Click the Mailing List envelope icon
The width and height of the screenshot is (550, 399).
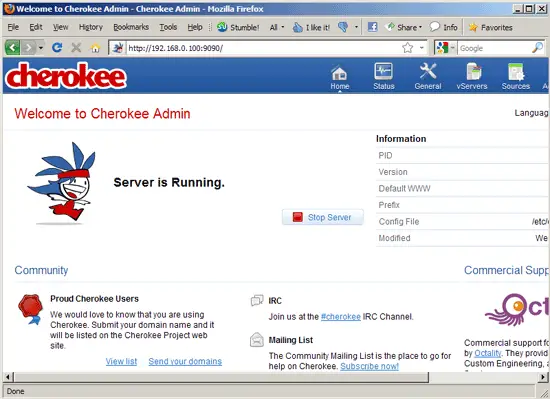(x=257, y=340)
